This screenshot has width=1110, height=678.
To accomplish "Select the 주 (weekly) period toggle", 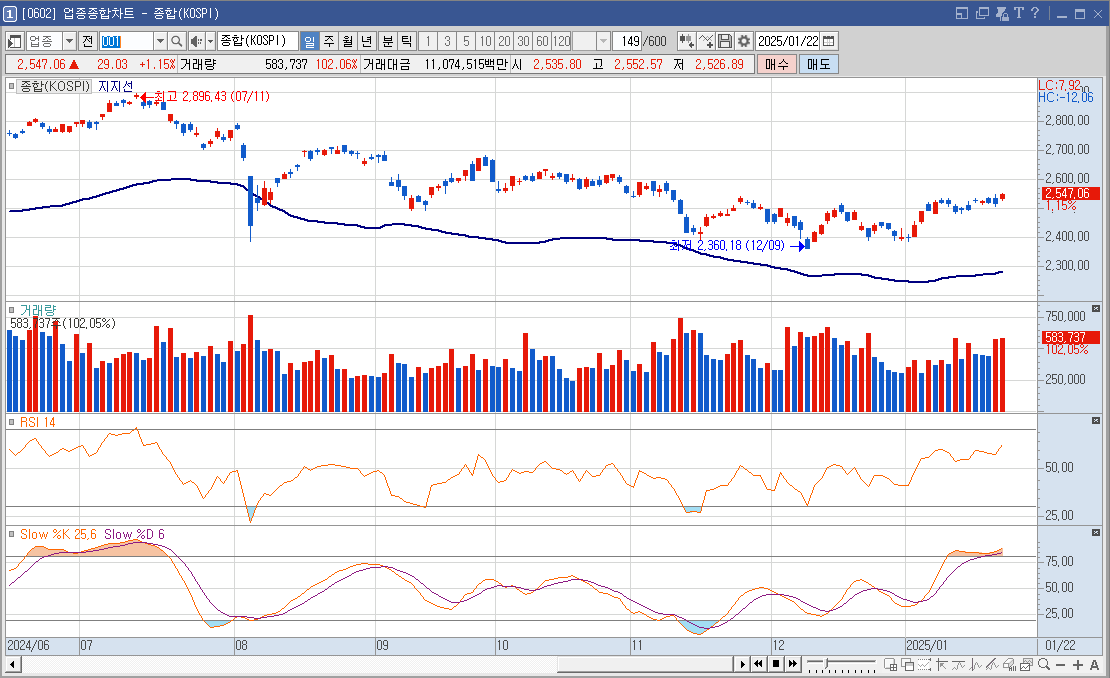I will point(329,41).
